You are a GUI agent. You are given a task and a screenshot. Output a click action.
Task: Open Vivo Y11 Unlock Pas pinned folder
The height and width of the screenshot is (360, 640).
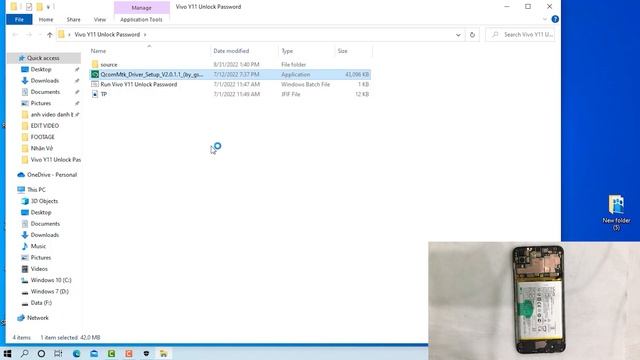pyautogui.click(x=56, y=160)
